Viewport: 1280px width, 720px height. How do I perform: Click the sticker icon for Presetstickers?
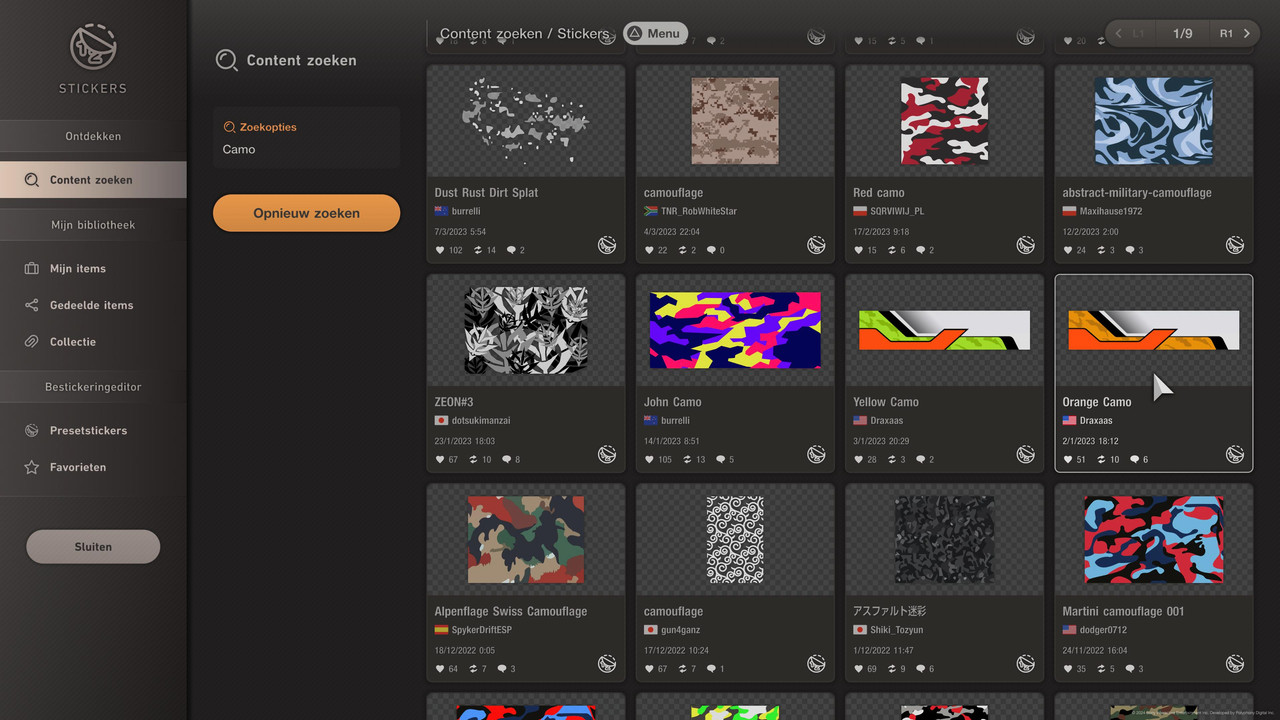click(31, 431)
